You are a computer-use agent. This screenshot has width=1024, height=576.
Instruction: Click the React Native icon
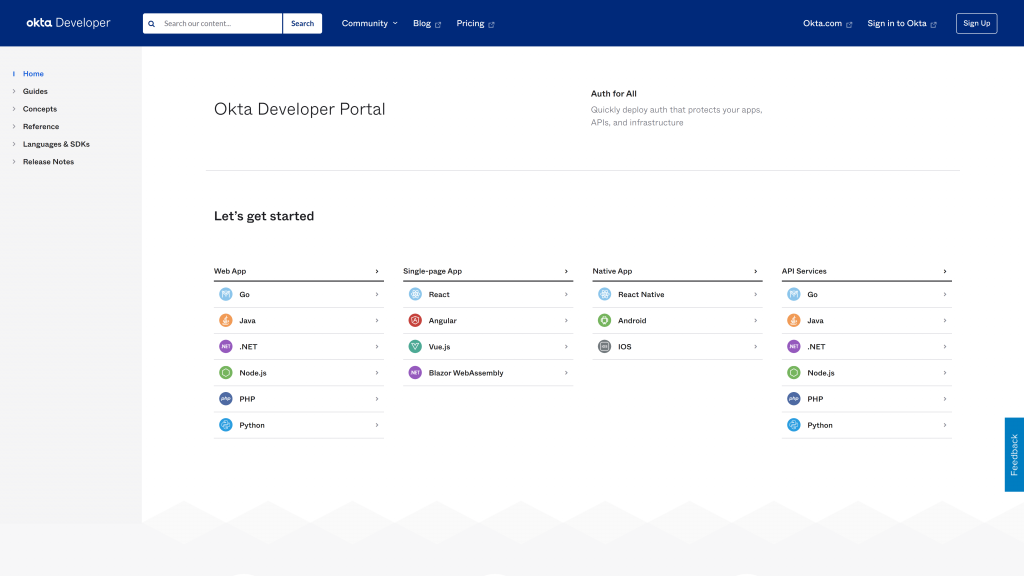(x=604, y=295)
